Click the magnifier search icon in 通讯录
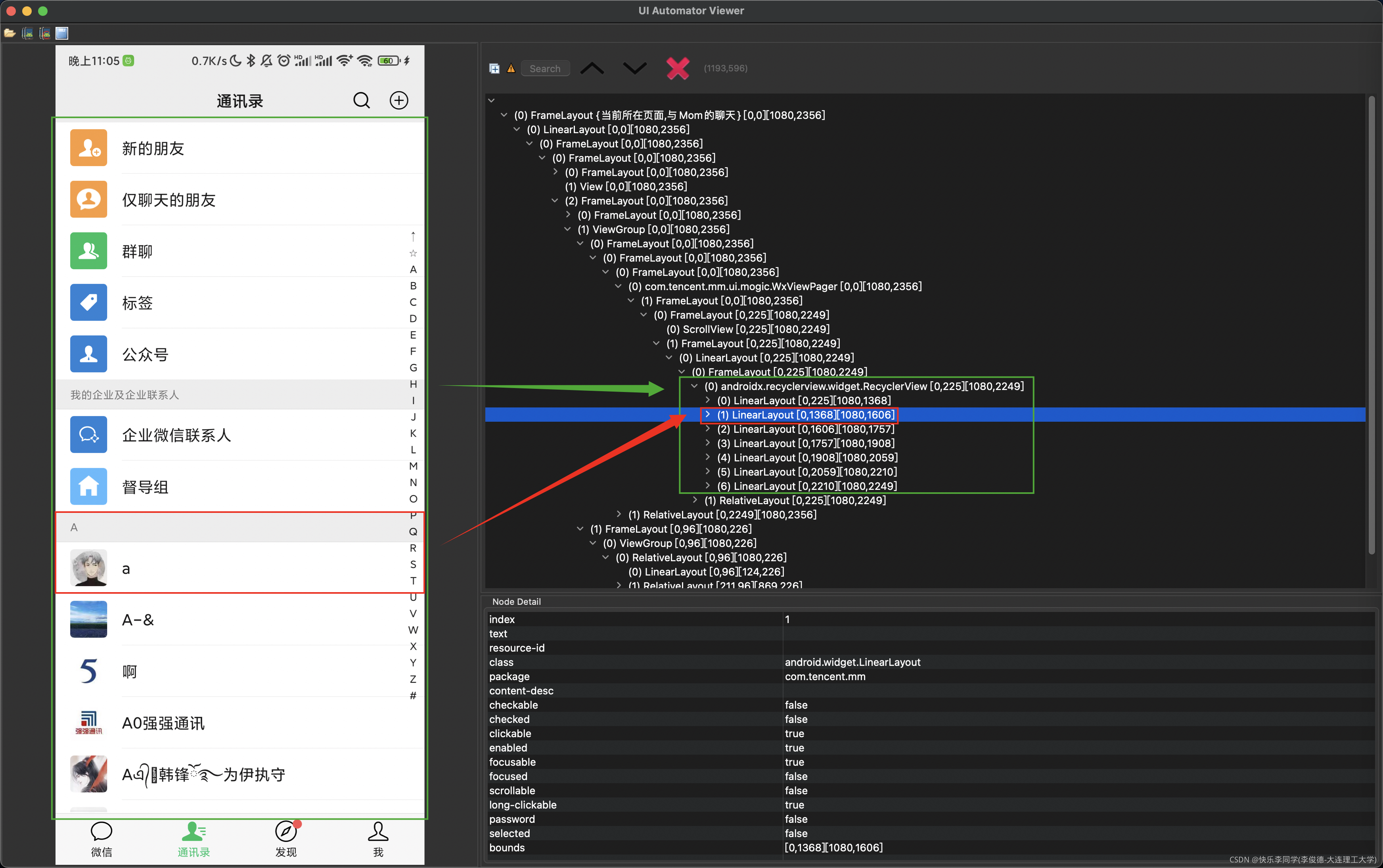The height and width of the screenshot is (868, 1383). pyautogui.click(x=361, y=100)
